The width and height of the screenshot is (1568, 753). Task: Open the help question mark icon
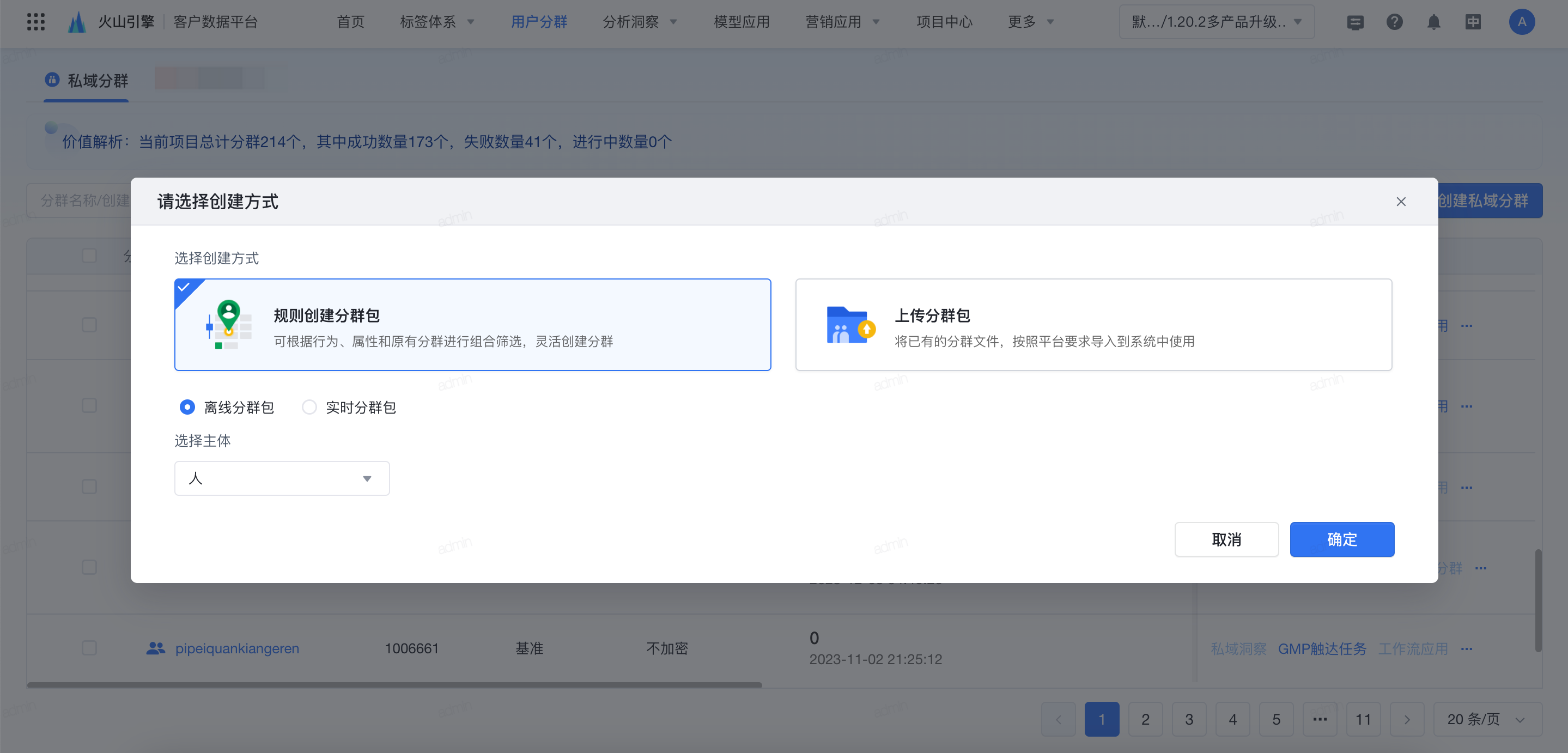coord(1395,22)
